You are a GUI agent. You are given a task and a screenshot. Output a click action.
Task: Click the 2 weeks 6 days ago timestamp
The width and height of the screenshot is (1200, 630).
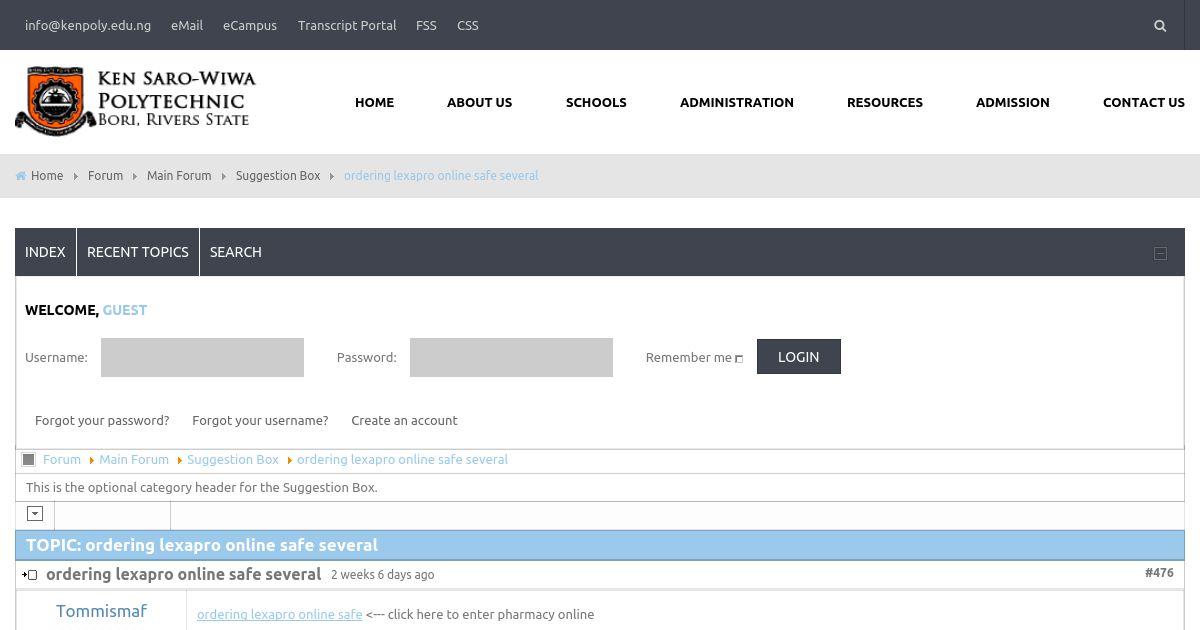pyautogui.click(x=383, y=575)
